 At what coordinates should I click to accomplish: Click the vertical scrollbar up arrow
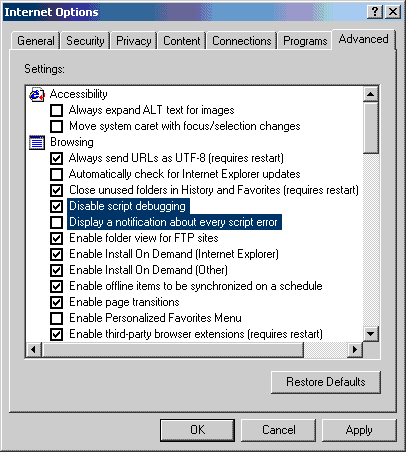[x=371, y=94]
